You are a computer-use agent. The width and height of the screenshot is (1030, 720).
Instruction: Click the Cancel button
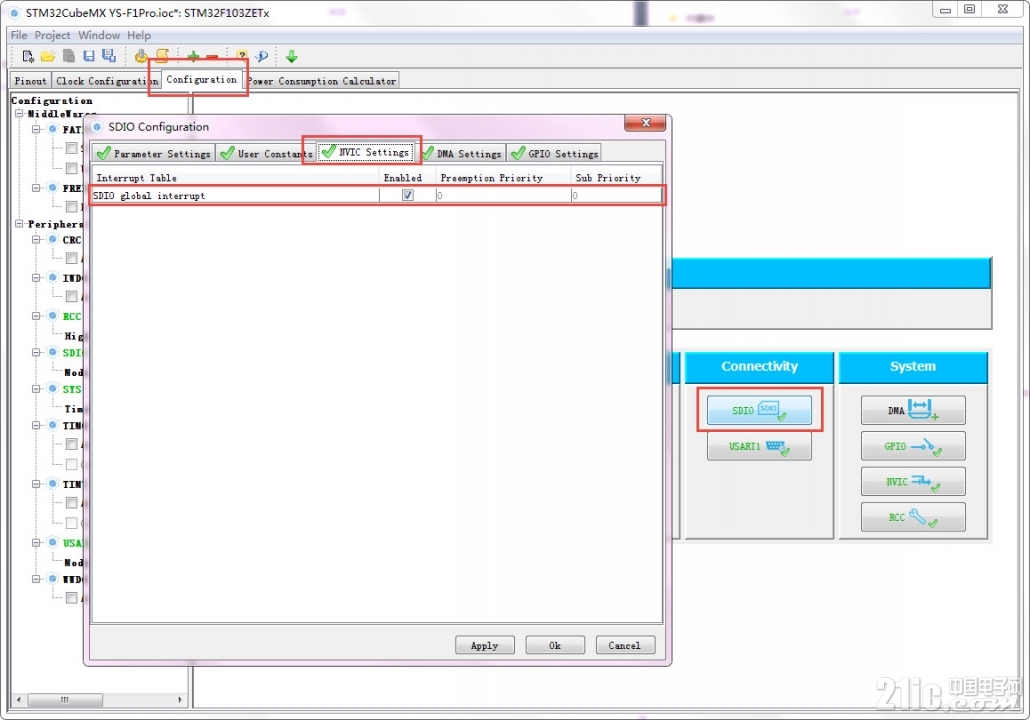pos(625,646)
